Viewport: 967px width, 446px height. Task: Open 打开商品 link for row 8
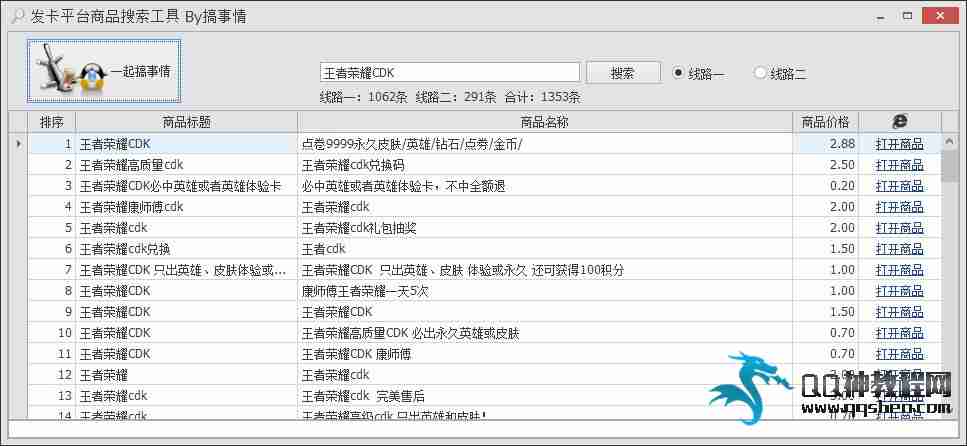point(900,291)
